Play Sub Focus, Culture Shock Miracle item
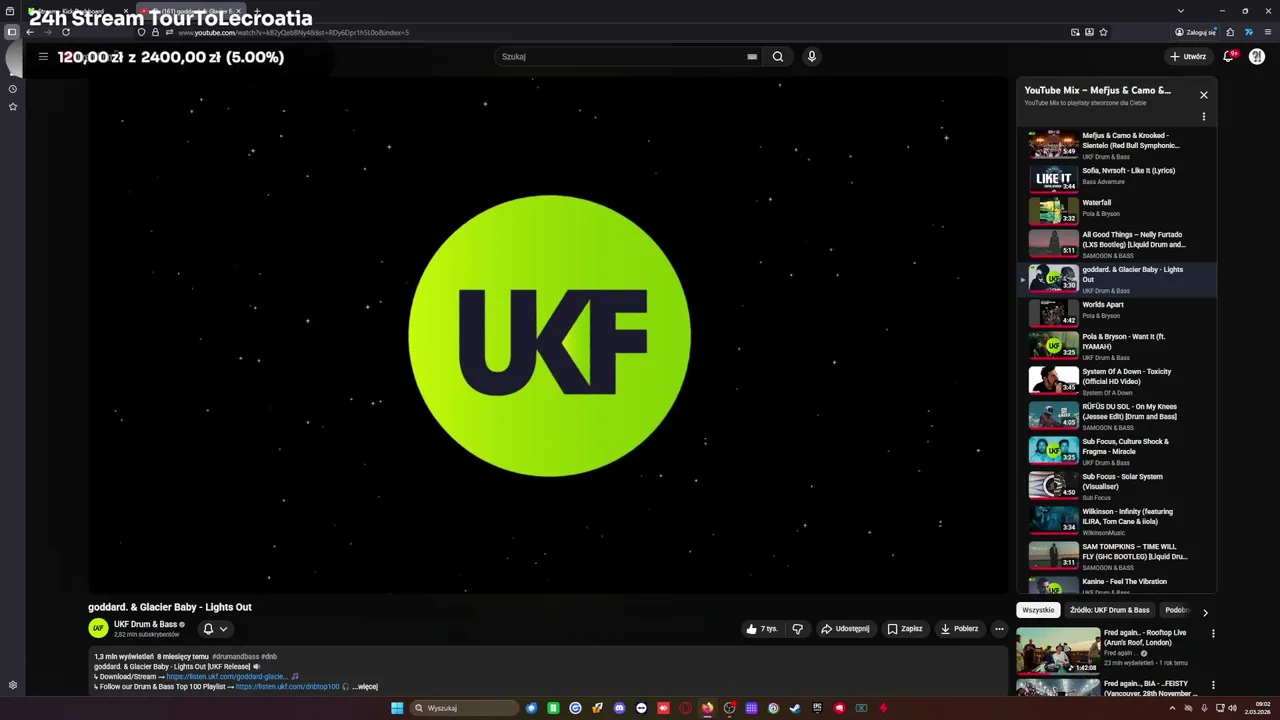 click(1118, 451)
